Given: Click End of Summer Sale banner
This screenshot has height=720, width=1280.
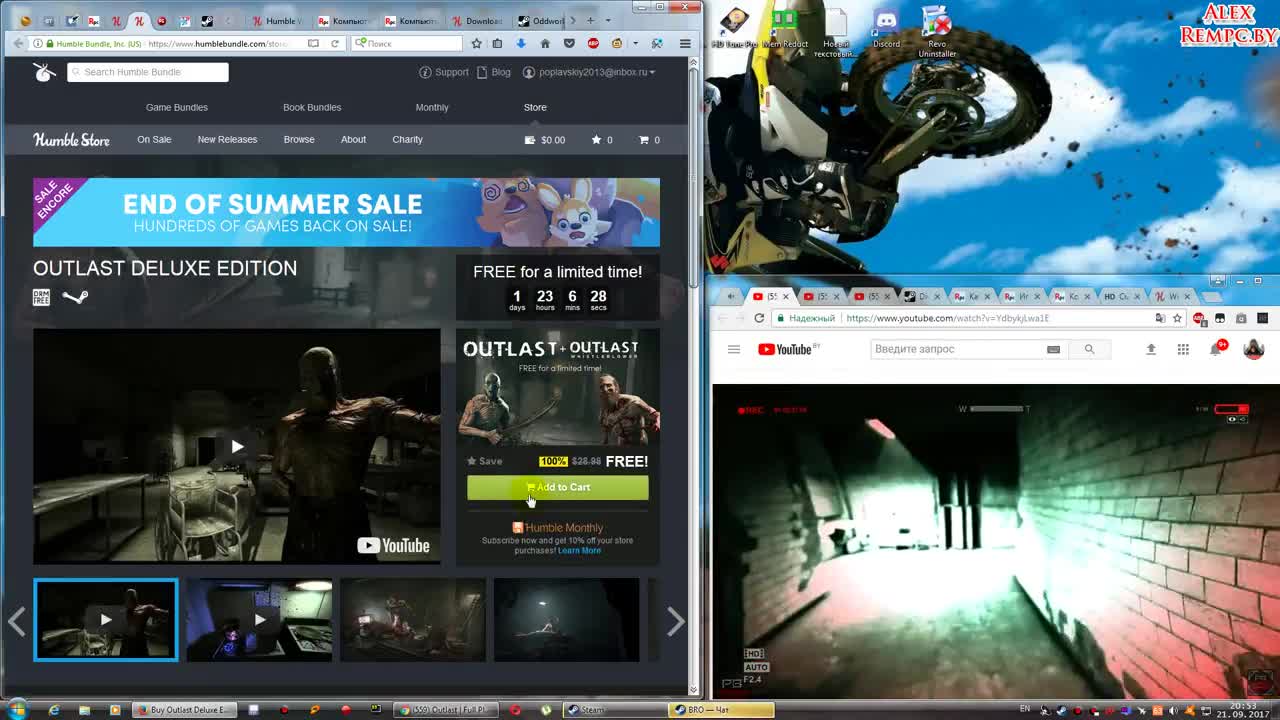Looking at the screenshot, I should point(346,212).
